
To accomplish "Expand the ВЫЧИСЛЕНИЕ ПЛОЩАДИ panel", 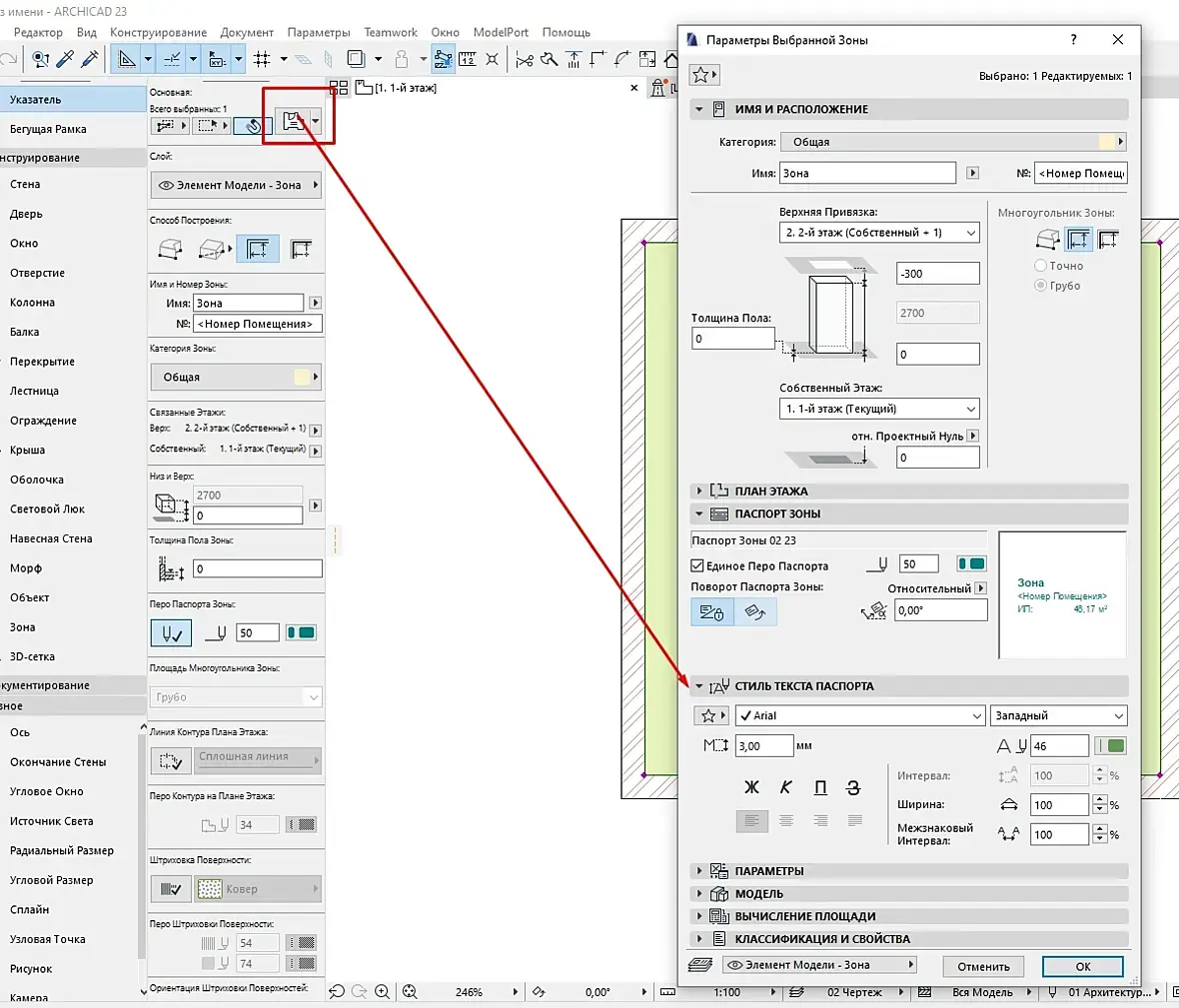I will pos(698,916).
